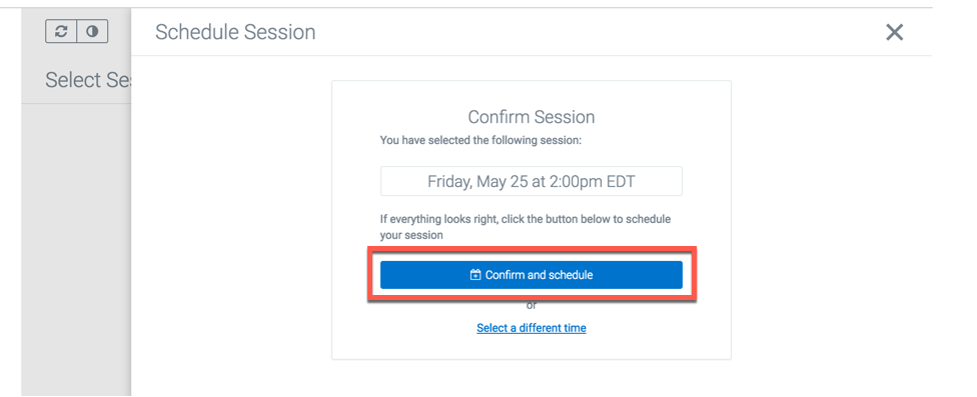
Task: Click the word 'schedule' on the blue button
Action: 571,275
